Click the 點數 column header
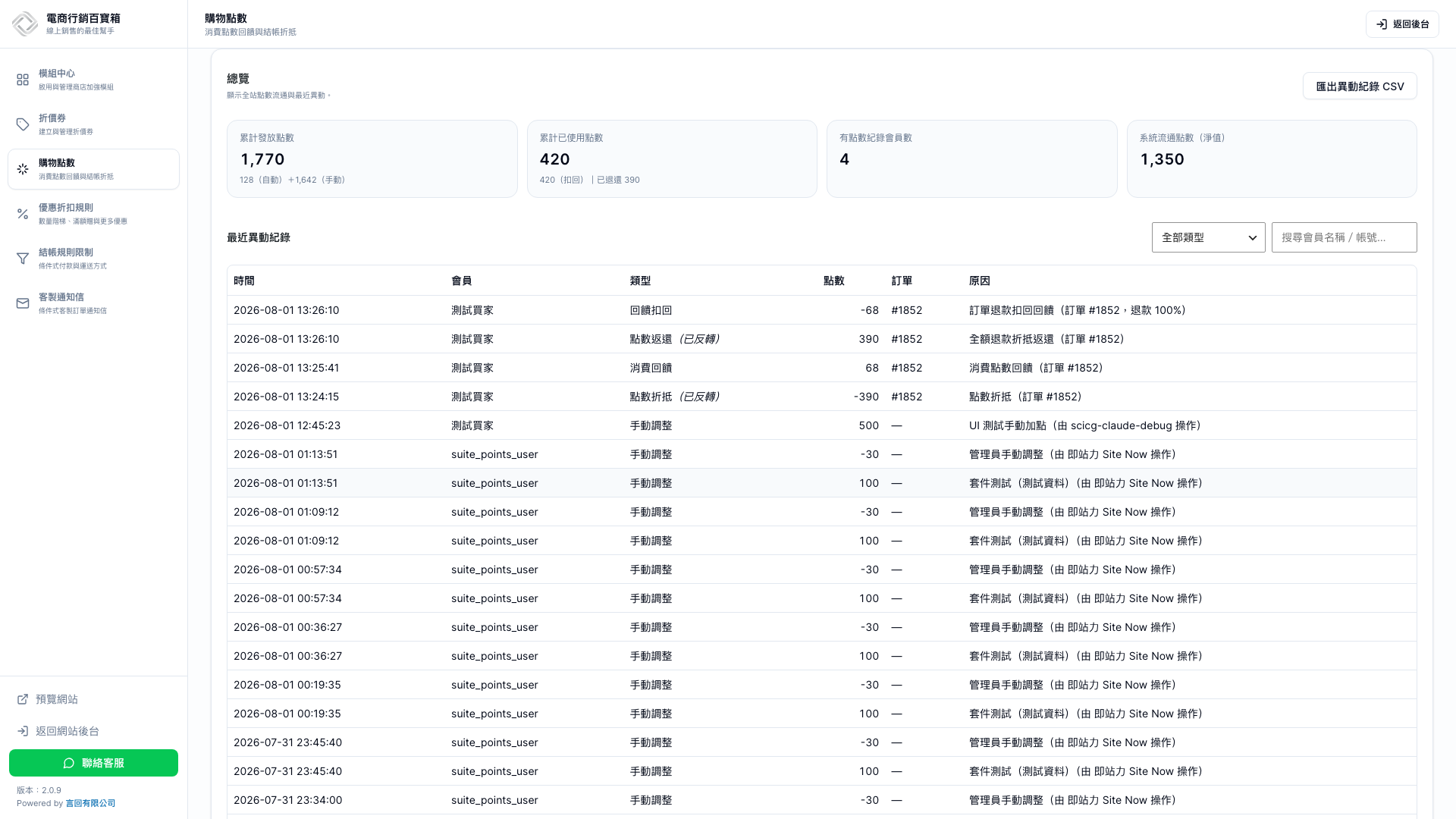The width and height of the screenshot is (1456, 819). (x=834, y=281)
